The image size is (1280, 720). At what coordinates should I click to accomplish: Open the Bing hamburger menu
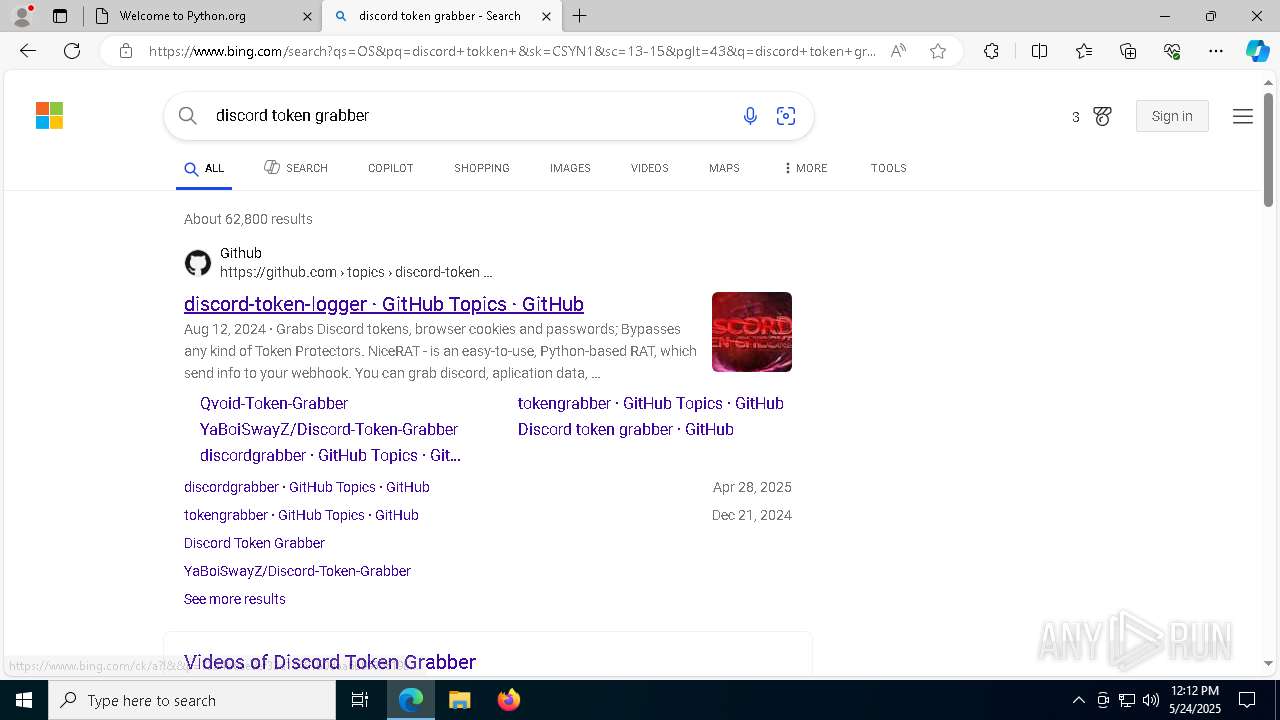point(1243,116)
